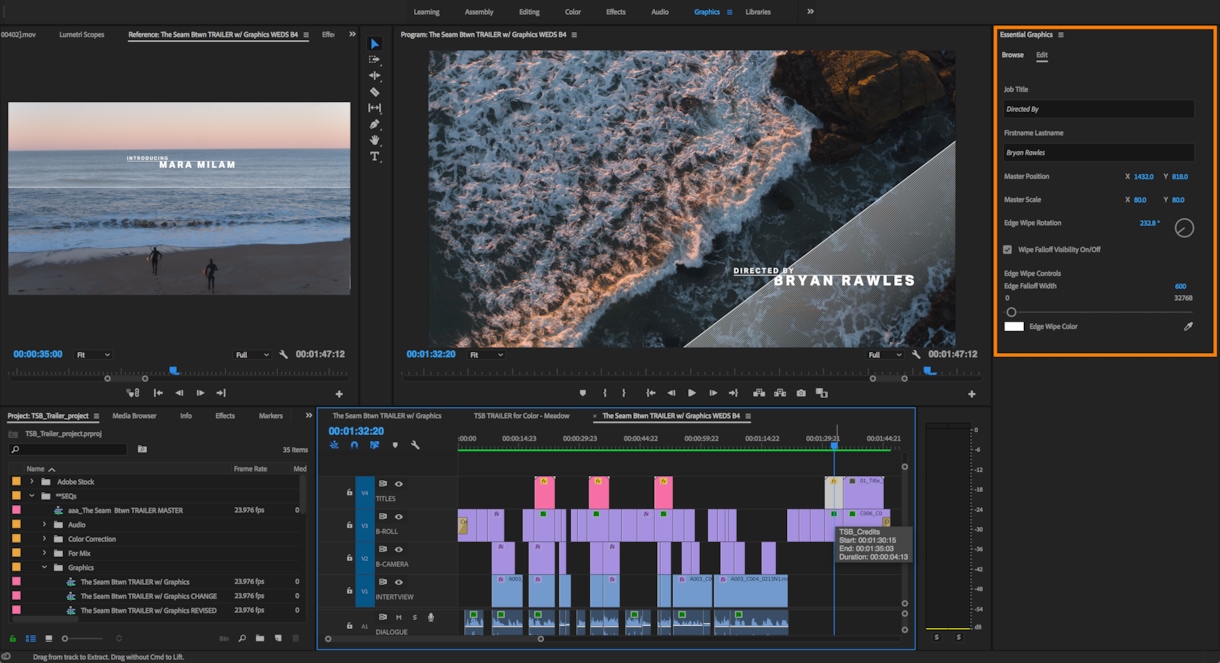Toggle Linked Selection in the timeline
The image size is (1220, 663).
(x=374, y=445)
